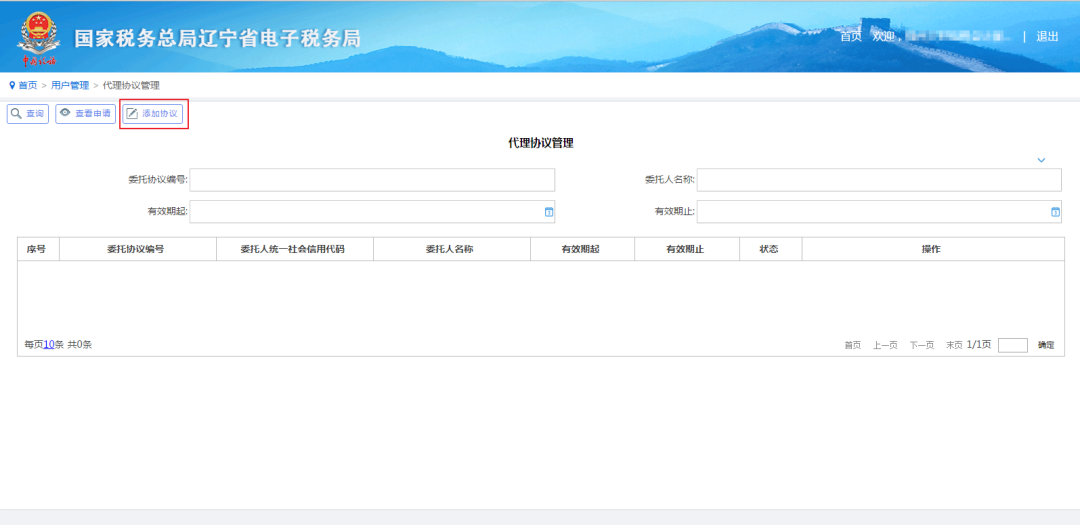Go to 首页 in the top header
The height and width of the screenshot is (525, 1080).
[851, 37]
